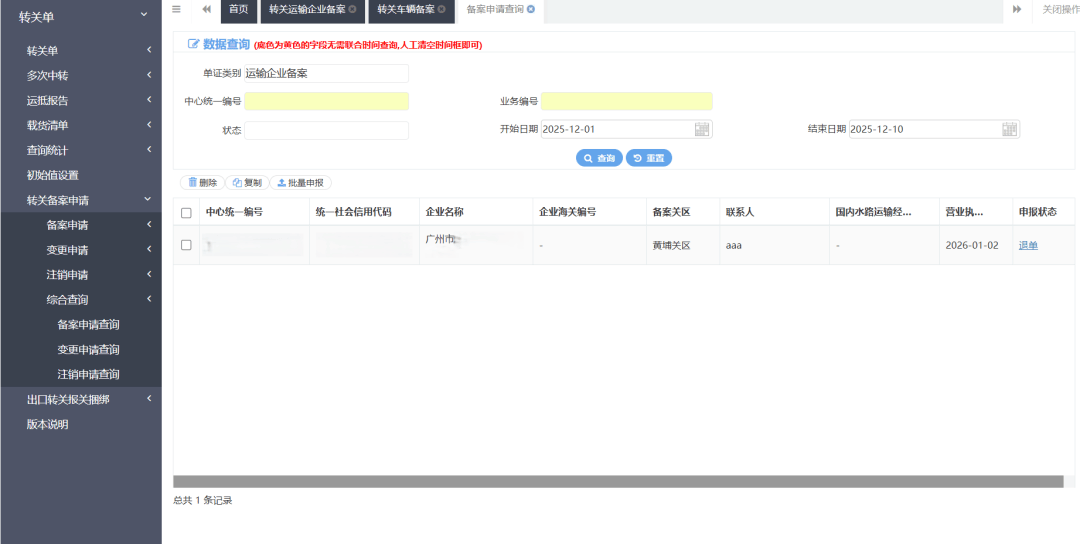
Task: Open calendar picker for 开始日期
Action: (x=701, y=129)
